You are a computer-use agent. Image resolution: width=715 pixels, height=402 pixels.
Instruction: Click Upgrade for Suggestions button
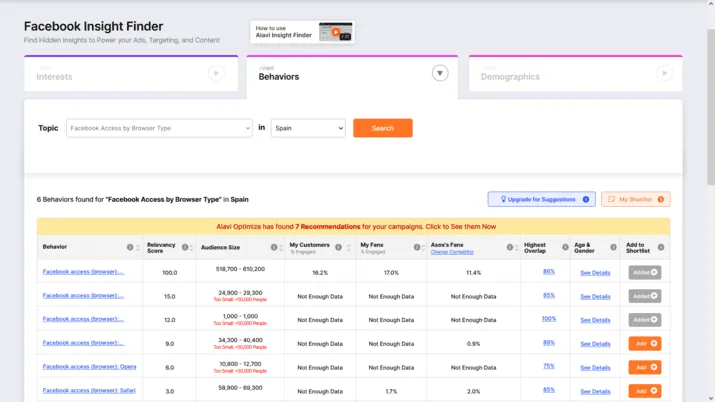(x=541, y=199)
